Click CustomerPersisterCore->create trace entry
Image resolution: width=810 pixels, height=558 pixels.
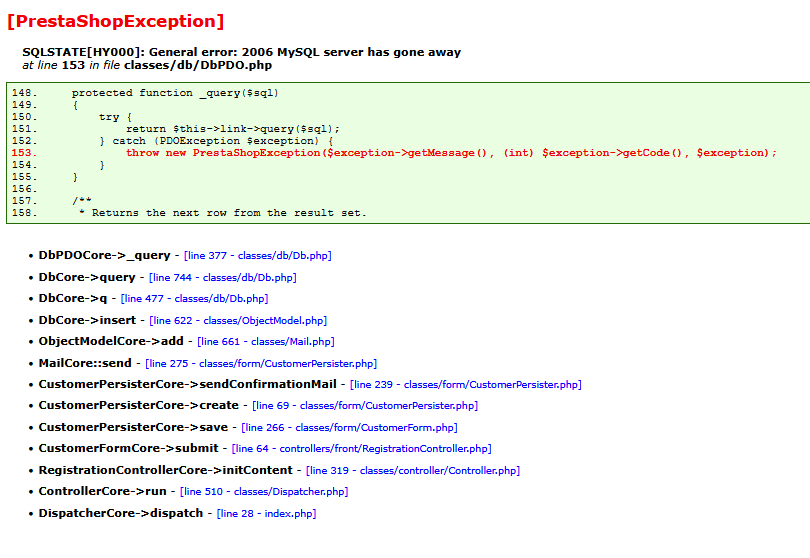pos(138,406)
